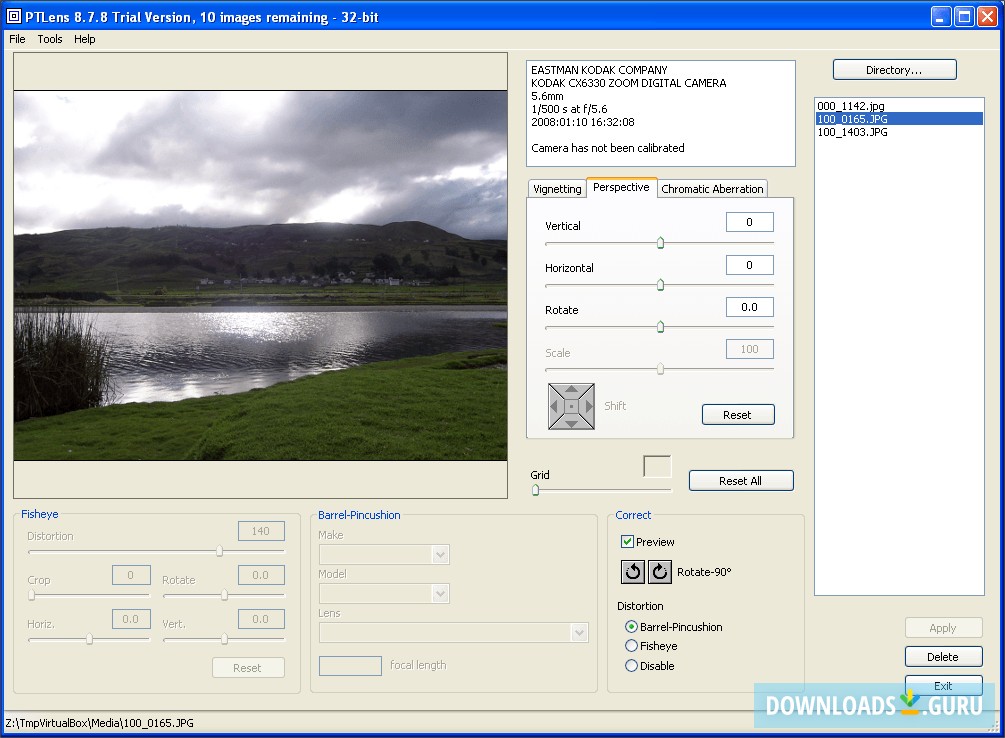This screenshot has width=1005, height=738.
Task: Click the Fisheye Distortion value field
Action: pyautogui.click(x=261, y=531)
